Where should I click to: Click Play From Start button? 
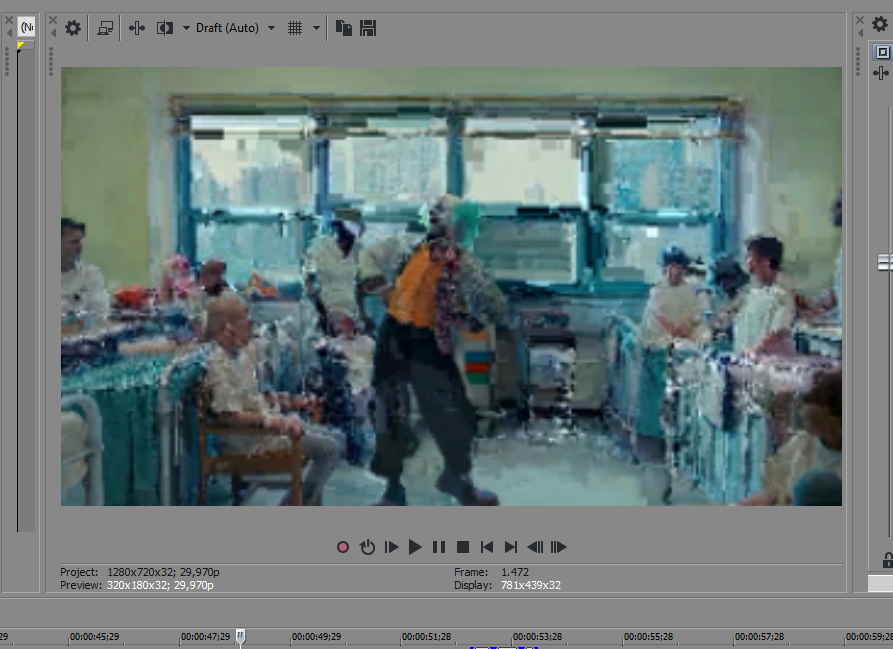pyautogui.click(x=391, y=547)
